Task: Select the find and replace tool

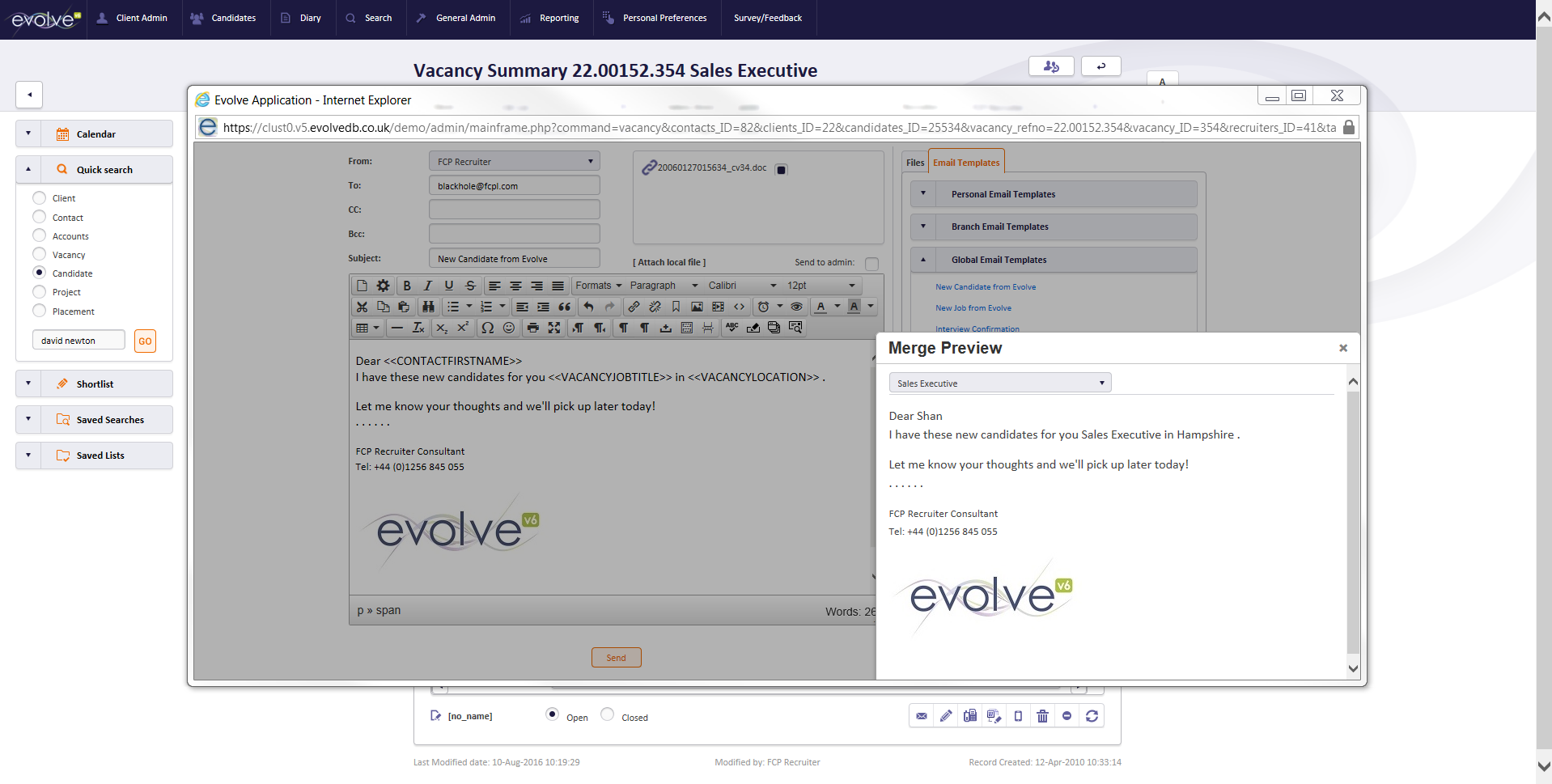Action: point(428,307)
